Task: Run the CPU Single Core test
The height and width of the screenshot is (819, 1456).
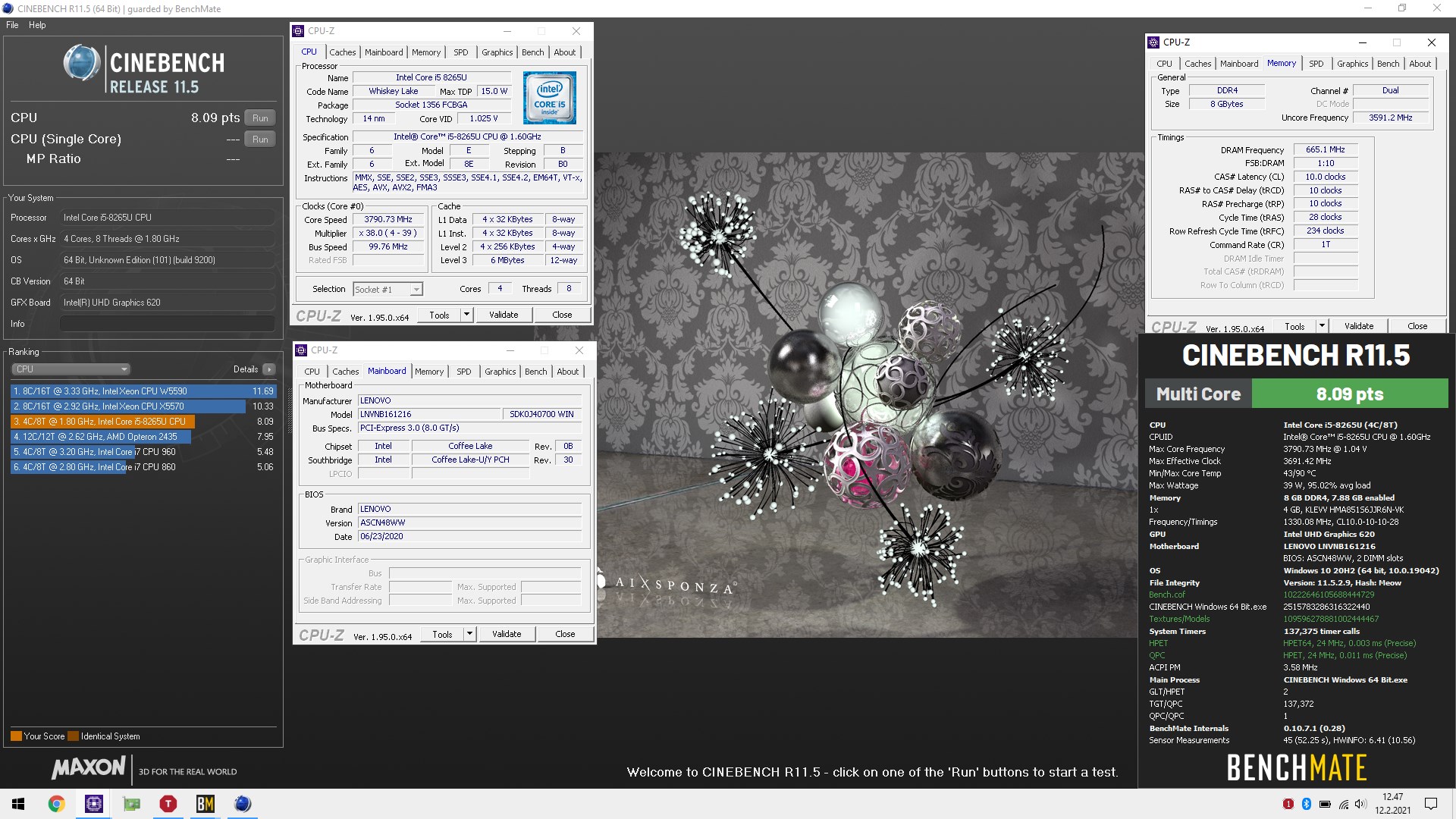Action: coord(260,140)
